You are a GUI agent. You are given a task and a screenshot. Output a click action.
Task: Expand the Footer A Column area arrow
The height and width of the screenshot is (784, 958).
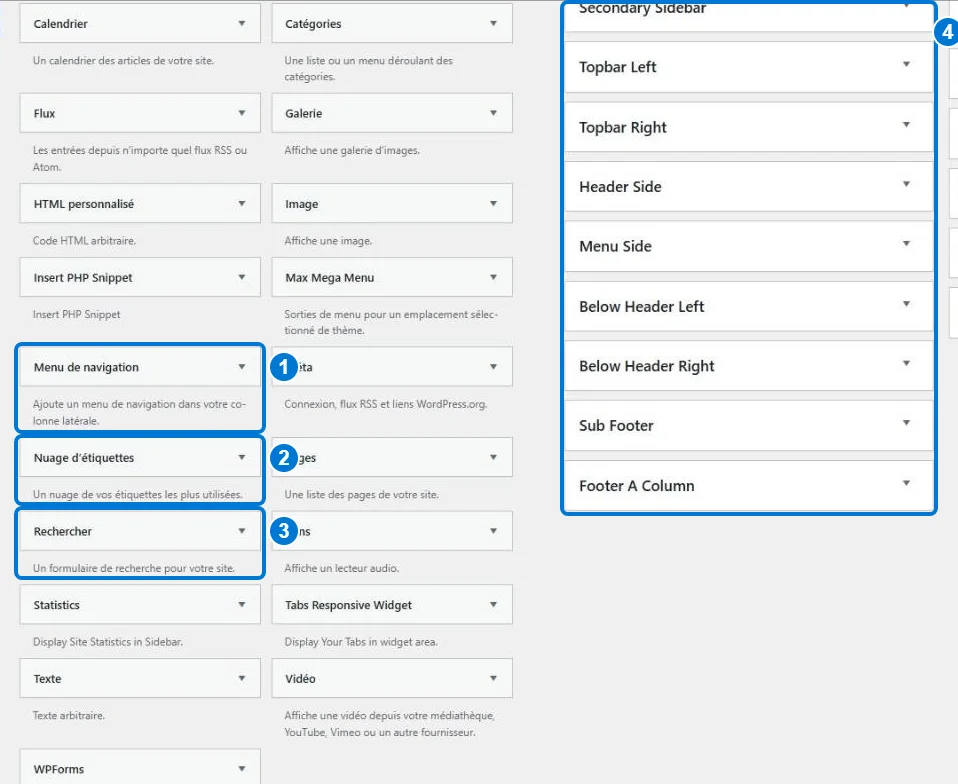click(x=907, y=483)
